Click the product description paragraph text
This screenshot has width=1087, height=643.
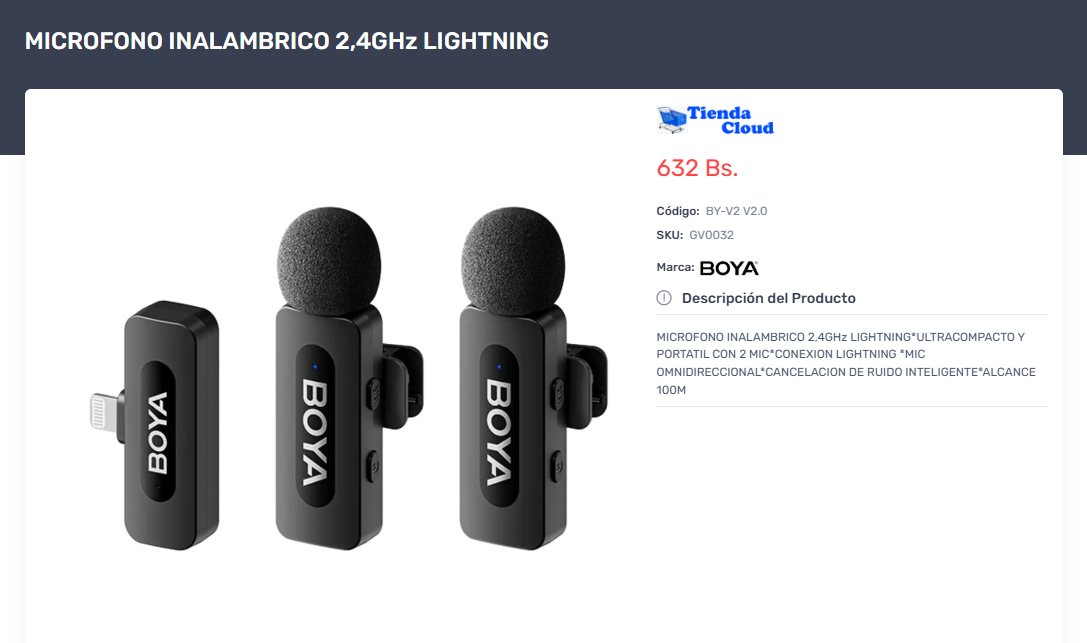tap(846, 363)
